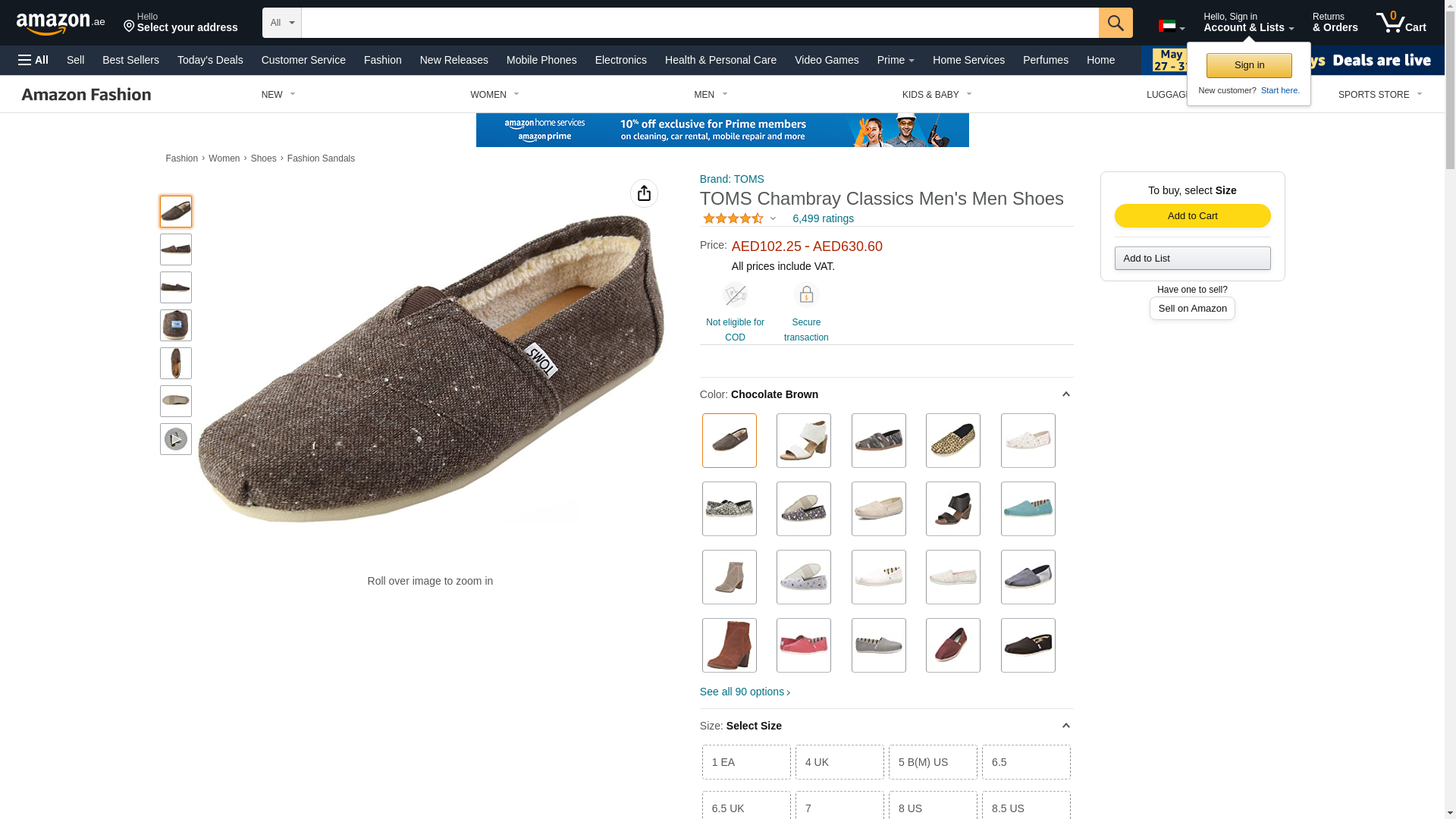Click the Secure transaction lock icon
1456x819 pixels.
click(x=806, y=295)
